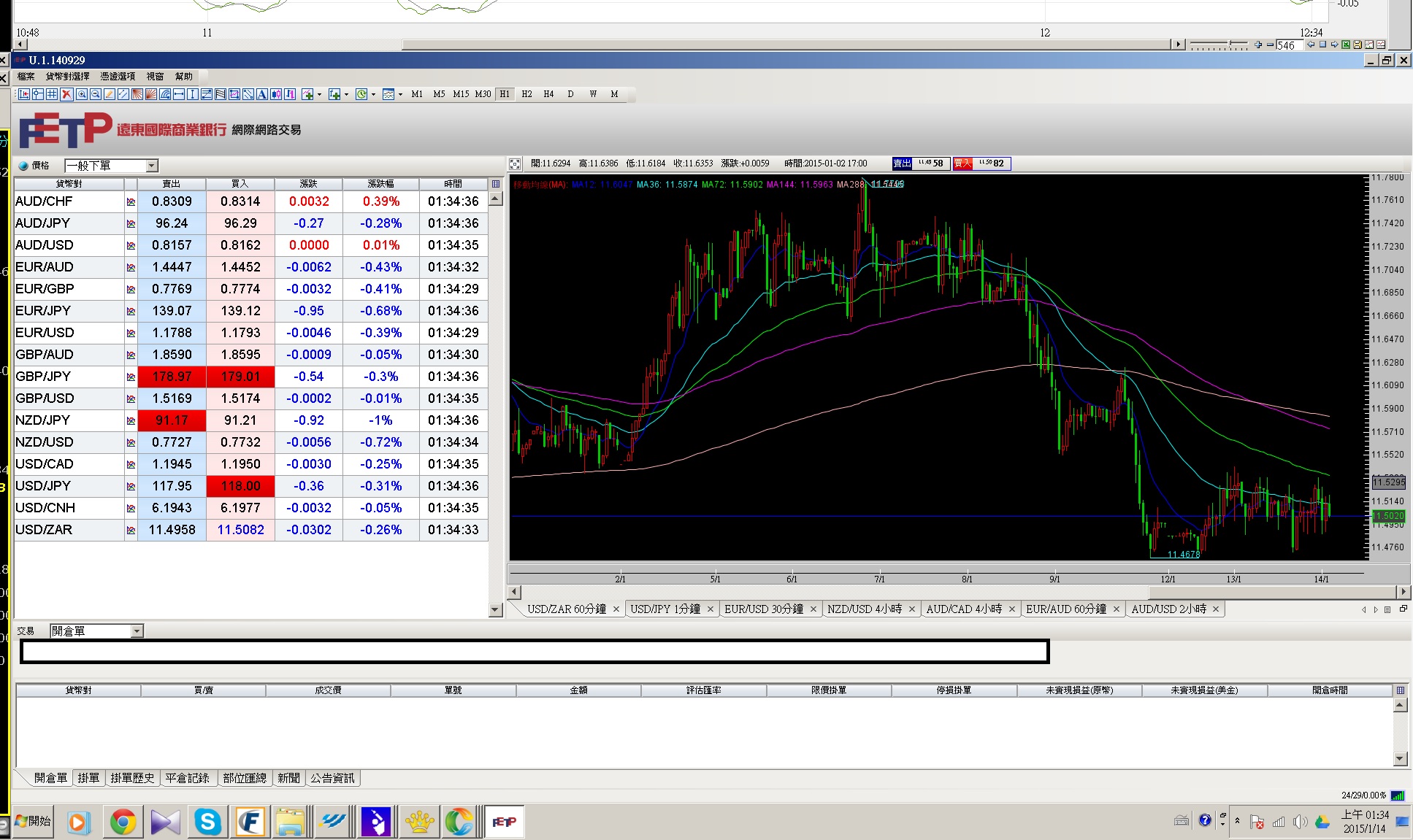The width and height of the screenshot is (1413, 840).
Task: Select the text label 'A' tool
Action: tap(261, 94)
